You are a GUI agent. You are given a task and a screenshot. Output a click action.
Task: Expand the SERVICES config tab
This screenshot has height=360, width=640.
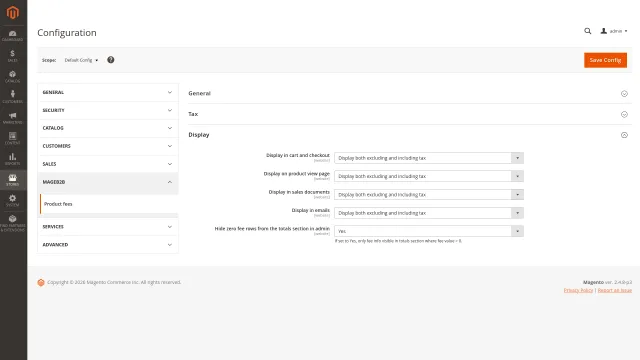click(108, 227)
